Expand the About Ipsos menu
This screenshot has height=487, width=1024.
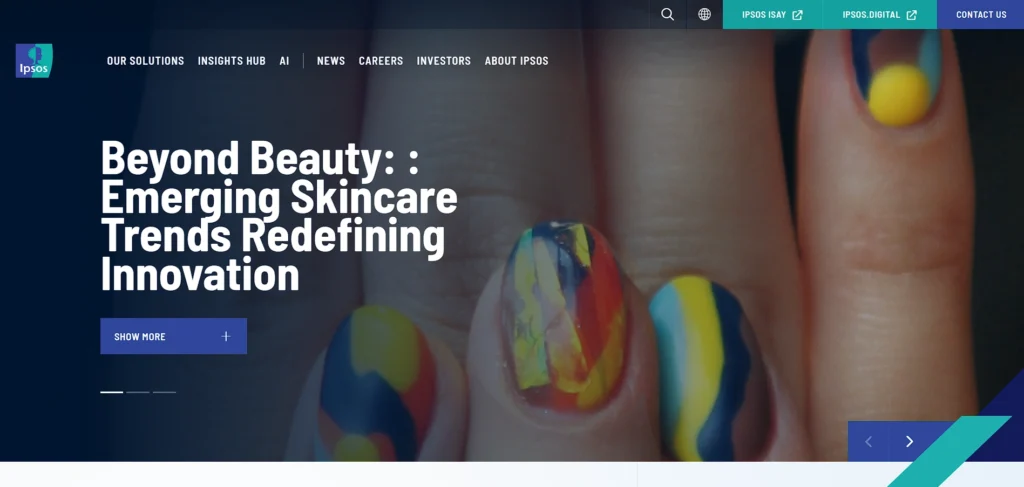(517, 61)
